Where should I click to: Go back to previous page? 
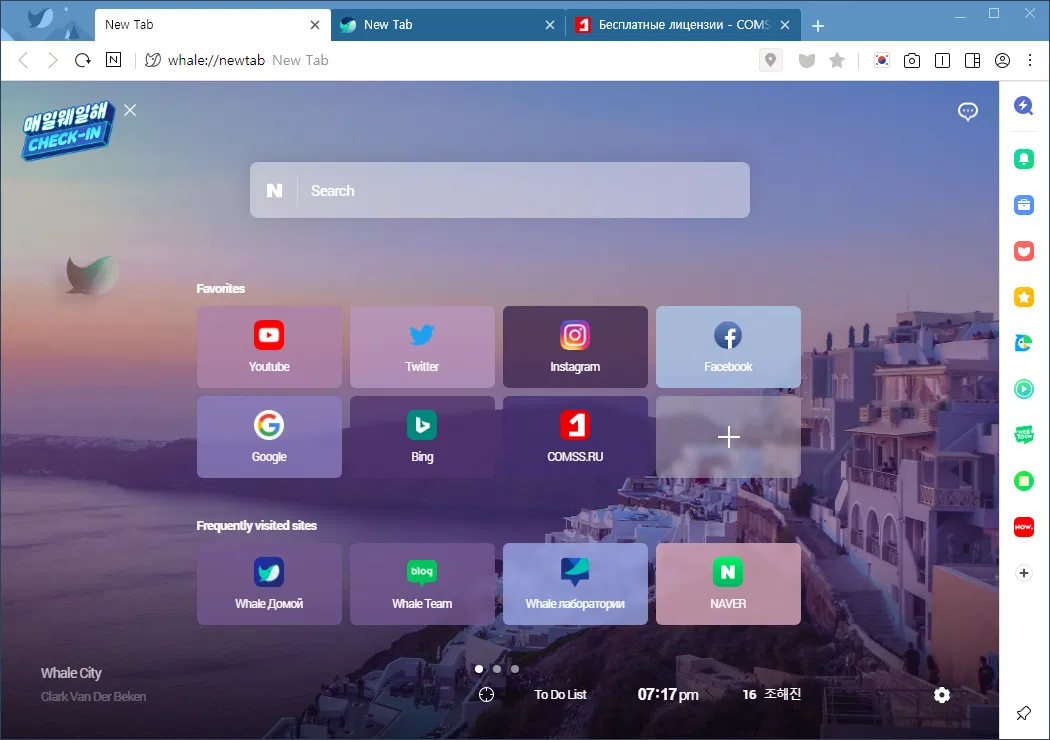tap(23, 60)
